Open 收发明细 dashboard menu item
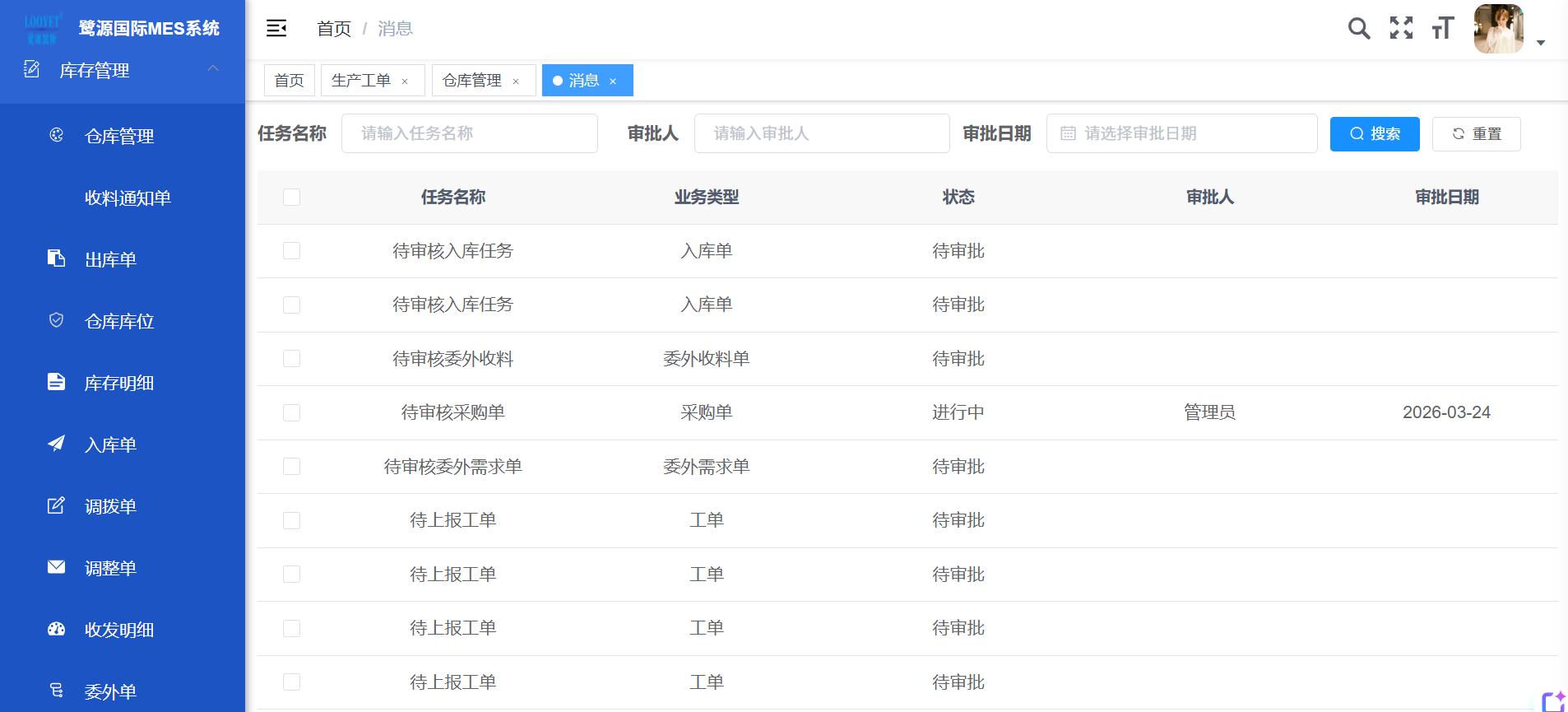The width and height of the screenshot is (1568, 712). [x=118, y=631]
